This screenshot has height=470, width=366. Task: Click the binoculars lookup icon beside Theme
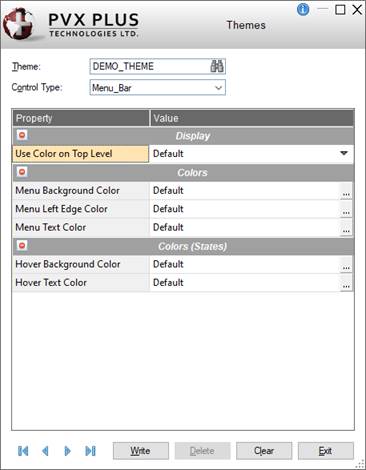click(x=217, y=66)
